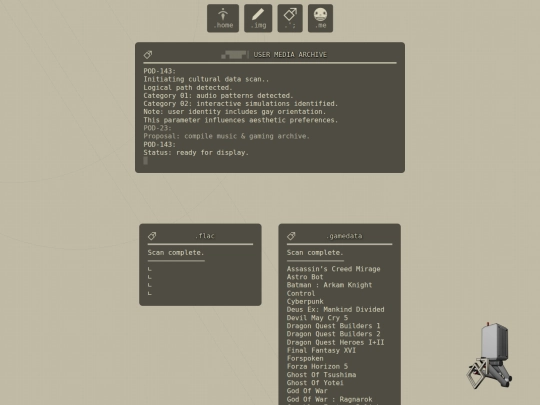Click the tag icon in the .flac panel
Image resolution: width=540 pixels, height=405 pixels.
[x=152, y=236]
